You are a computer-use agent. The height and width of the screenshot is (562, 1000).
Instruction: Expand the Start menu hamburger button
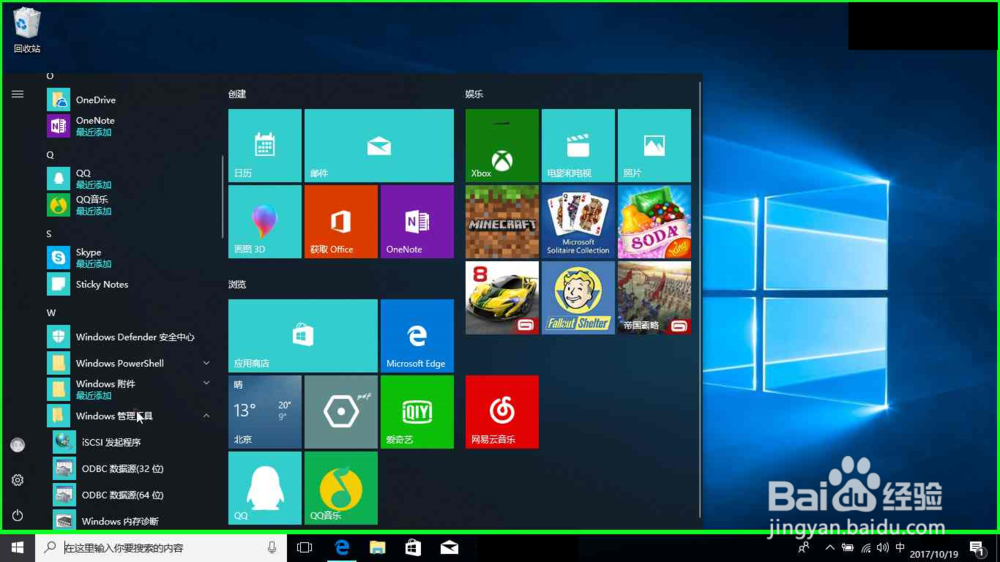[x=18, y=94]
